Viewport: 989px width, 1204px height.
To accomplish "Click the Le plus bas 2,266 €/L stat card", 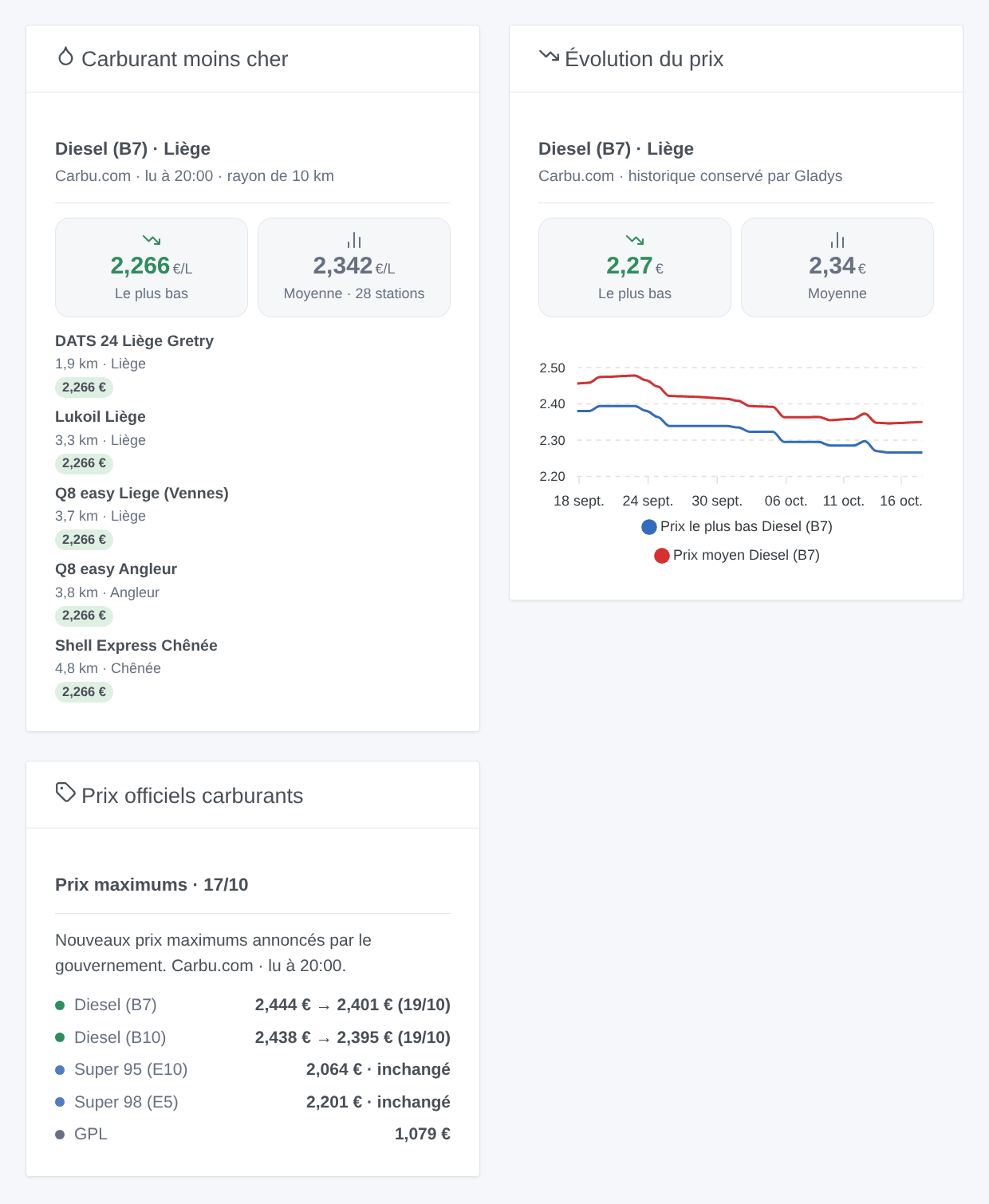I will tap(152, 267).
